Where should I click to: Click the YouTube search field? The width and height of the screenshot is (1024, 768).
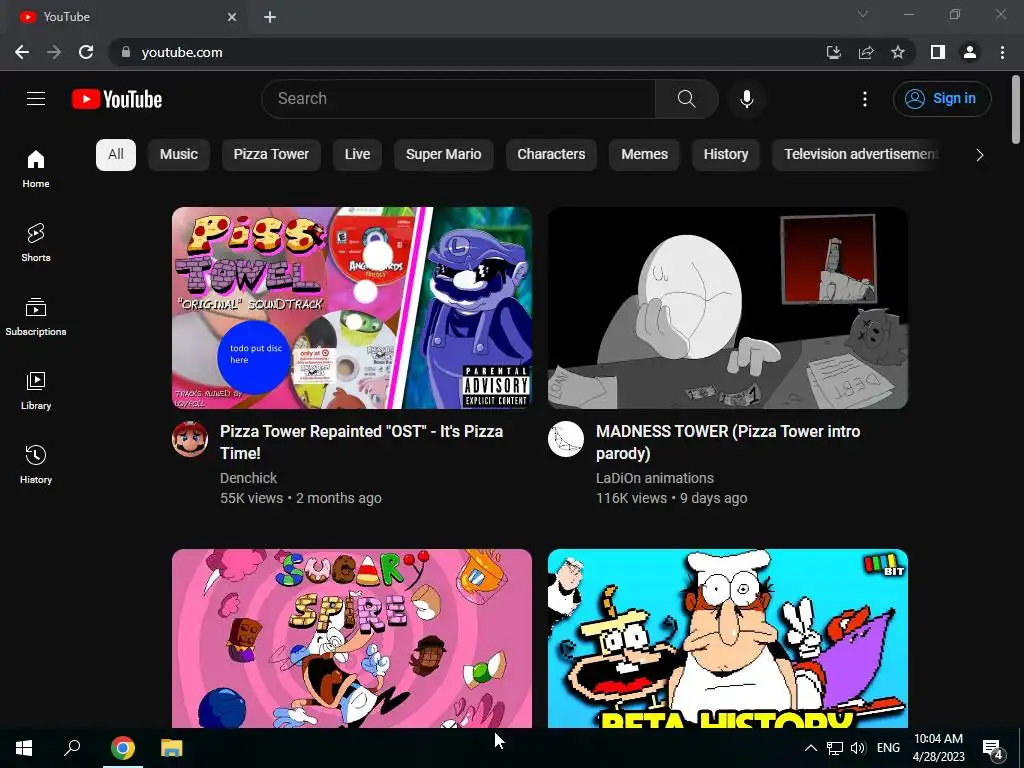[458, 99]
